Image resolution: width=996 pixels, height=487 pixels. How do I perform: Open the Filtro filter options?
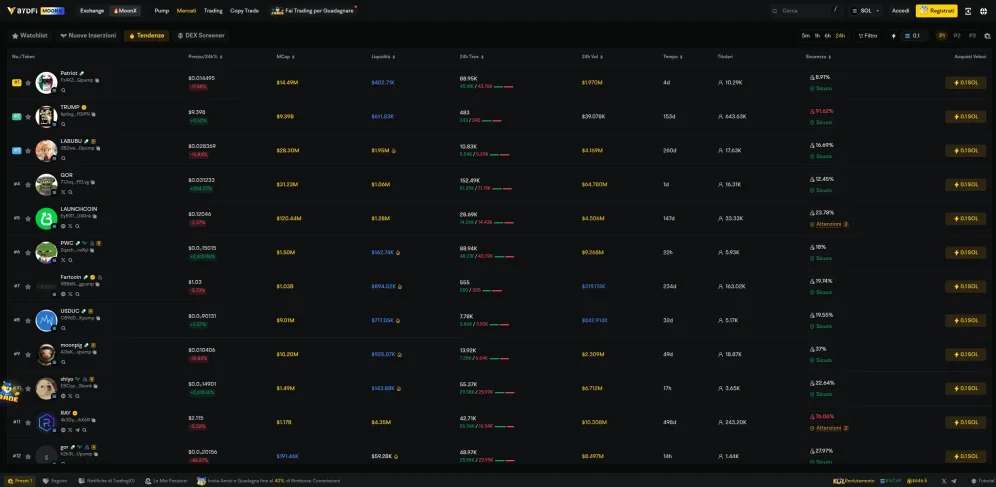tap(867, 36)
